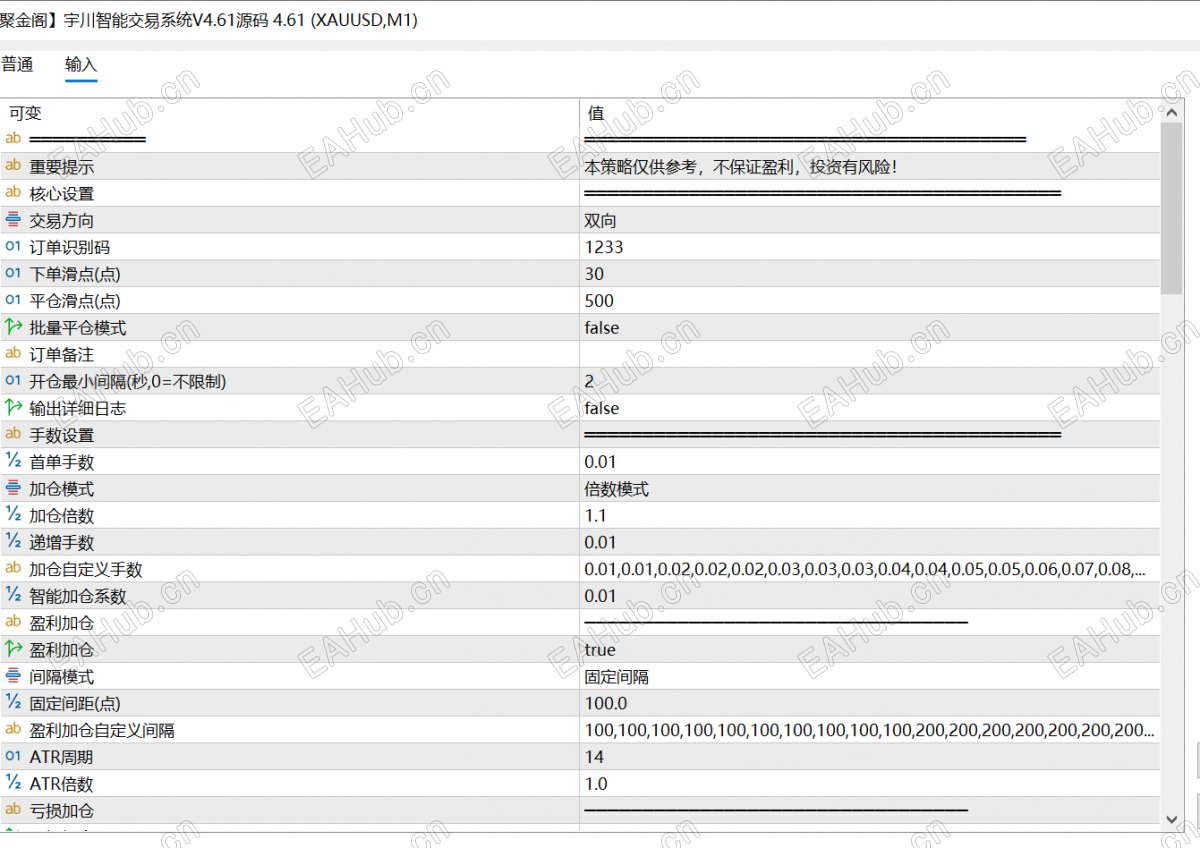
Task: Click the enum icon beside 交易方向
Action: (13, 220)
